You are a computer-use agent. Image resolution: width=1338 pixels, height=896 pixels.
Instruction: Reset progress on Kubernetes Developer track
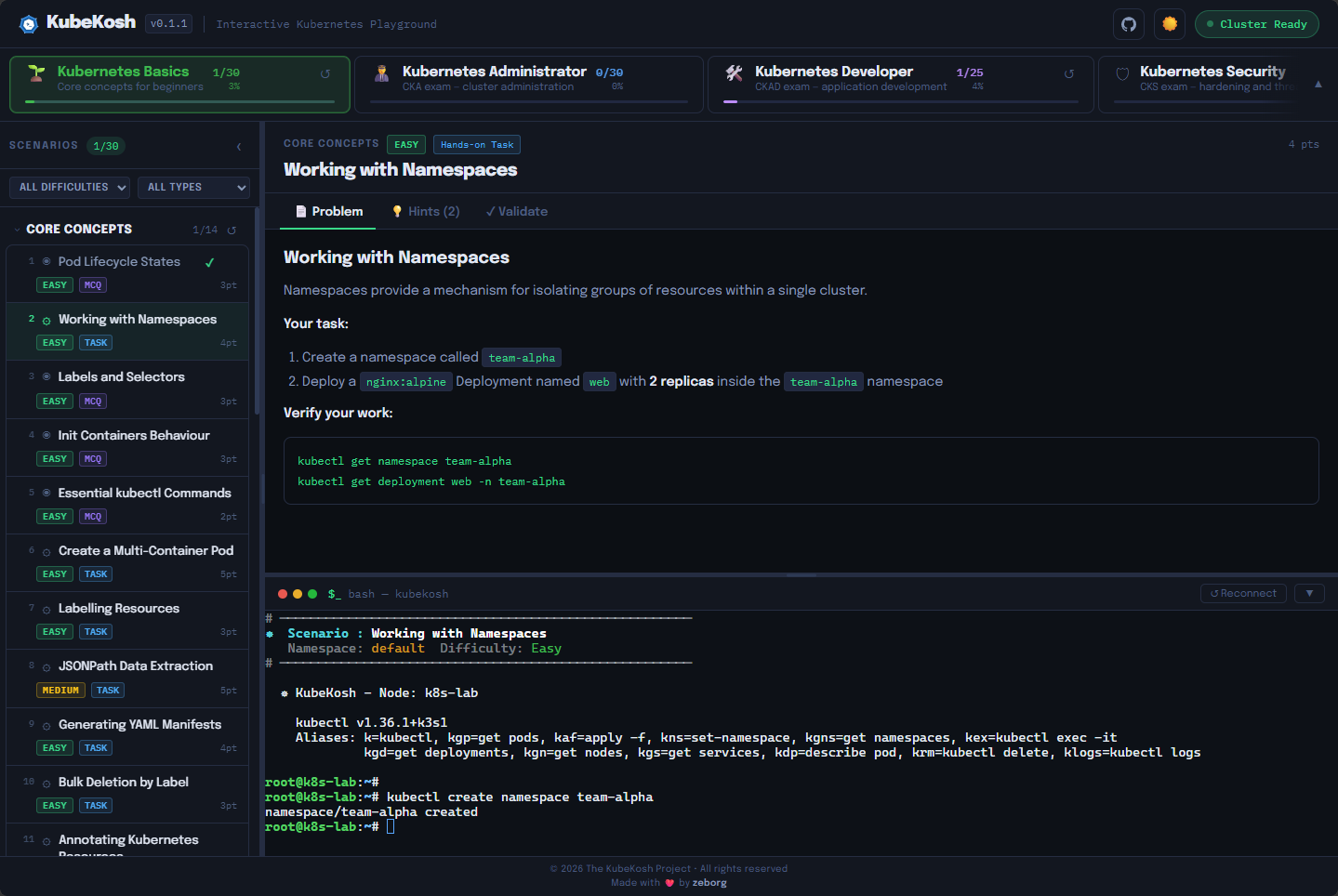[x=1069, y=74]
